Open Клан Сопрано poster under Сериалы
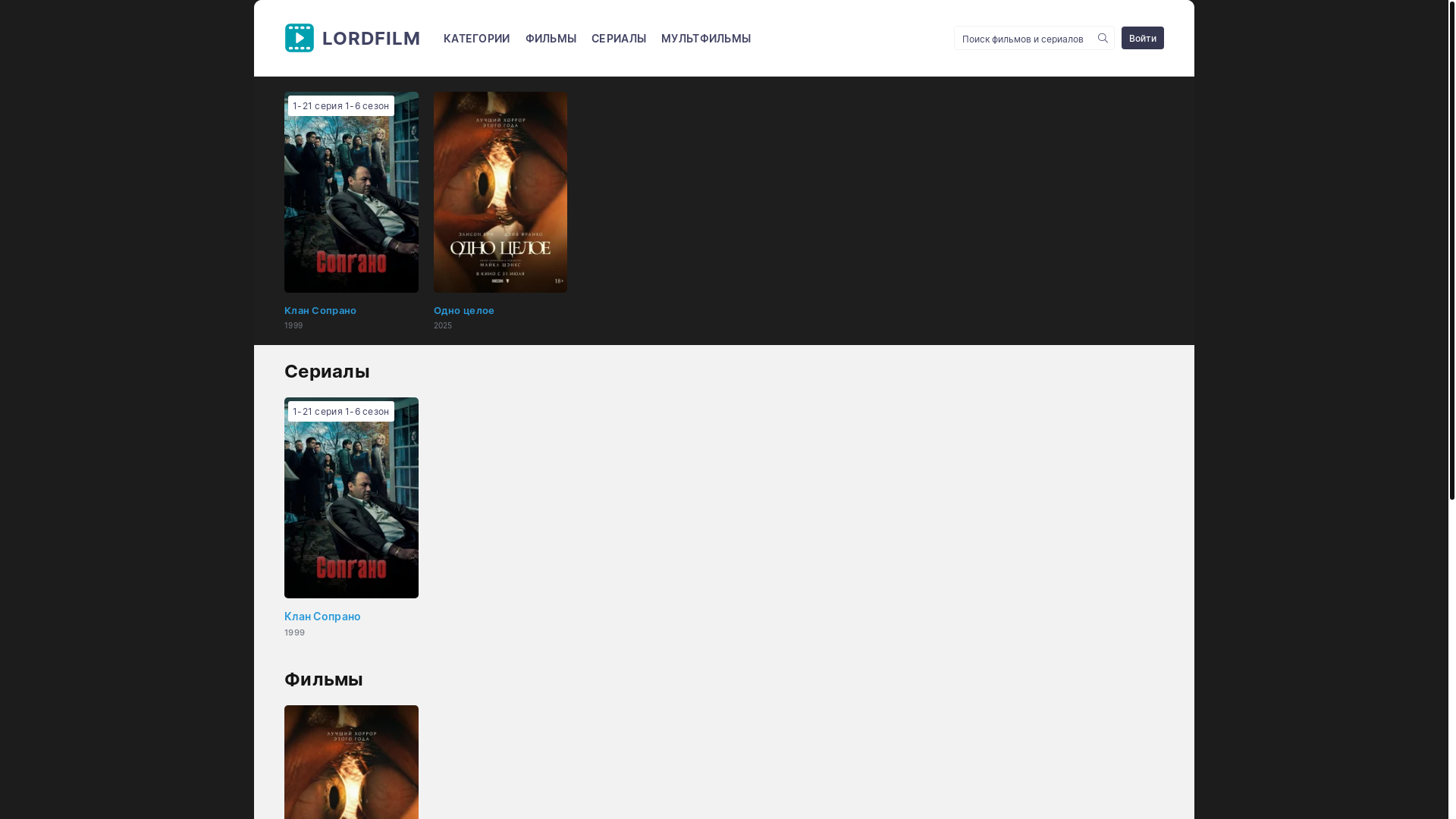The height and width of the screenshot is (819, 1456). pyautogui.click(x=351, y=498)
